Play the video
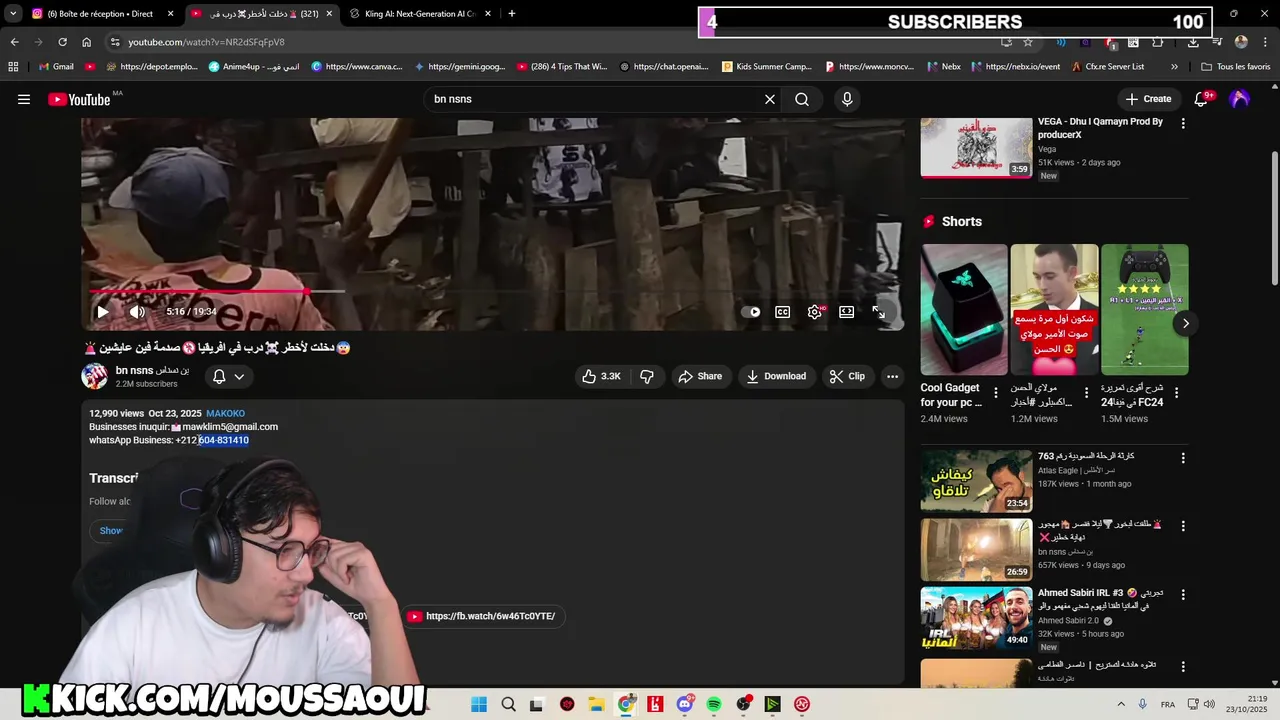 [102, 312]
